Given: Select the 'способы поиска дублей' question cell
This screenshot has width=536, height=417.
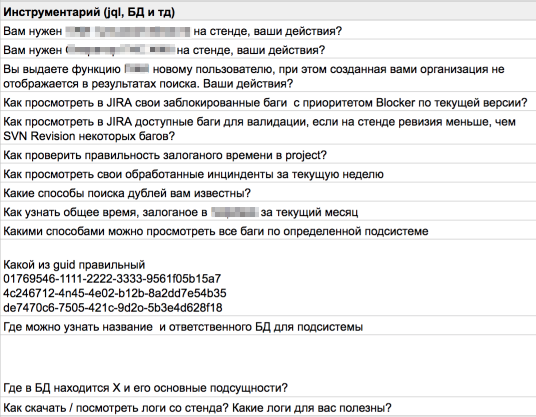Looking at the screenshot, I should click(268, 193).
